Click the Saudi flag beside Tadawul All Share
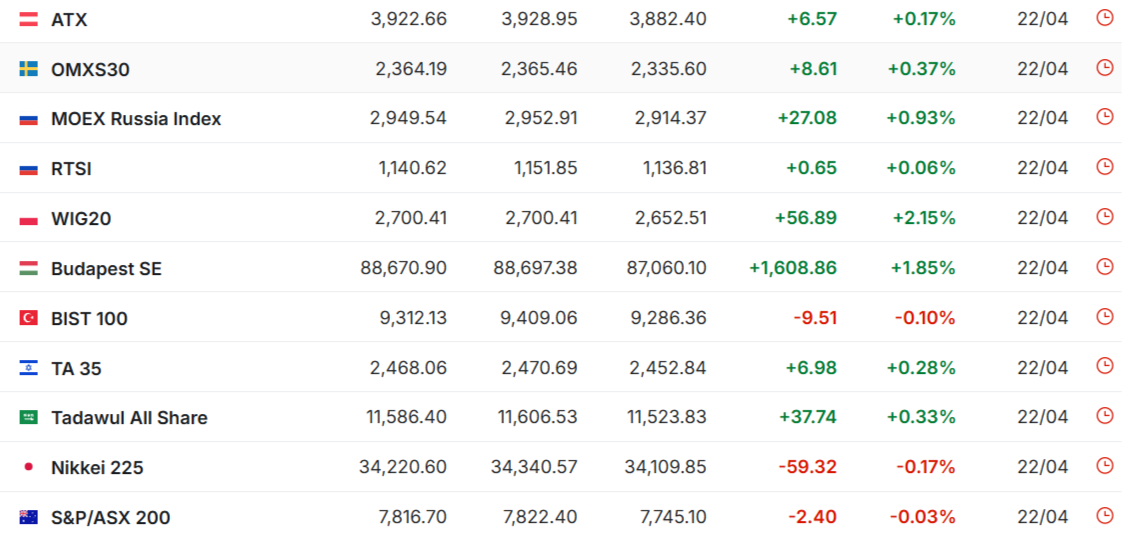 tap(28, 417)
